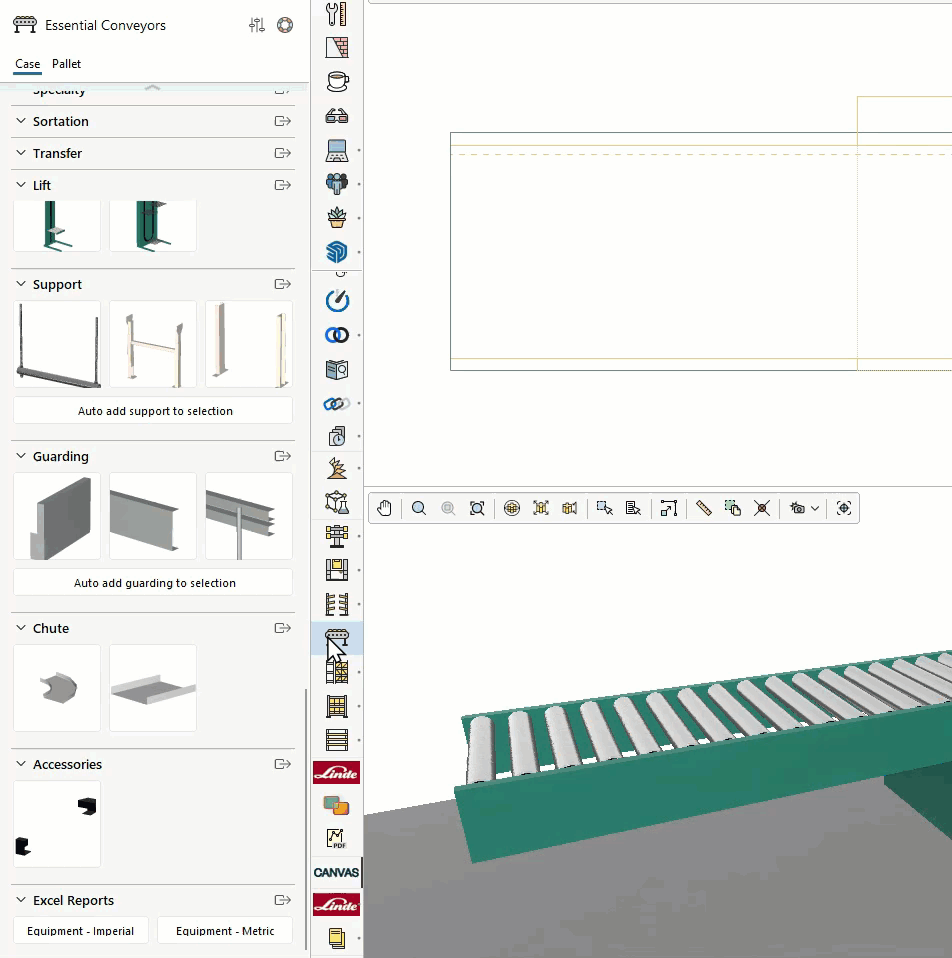The height and width of the screenshot is (958, 952).
Task: Open the people group extension
Action: (x=337, y=184)
